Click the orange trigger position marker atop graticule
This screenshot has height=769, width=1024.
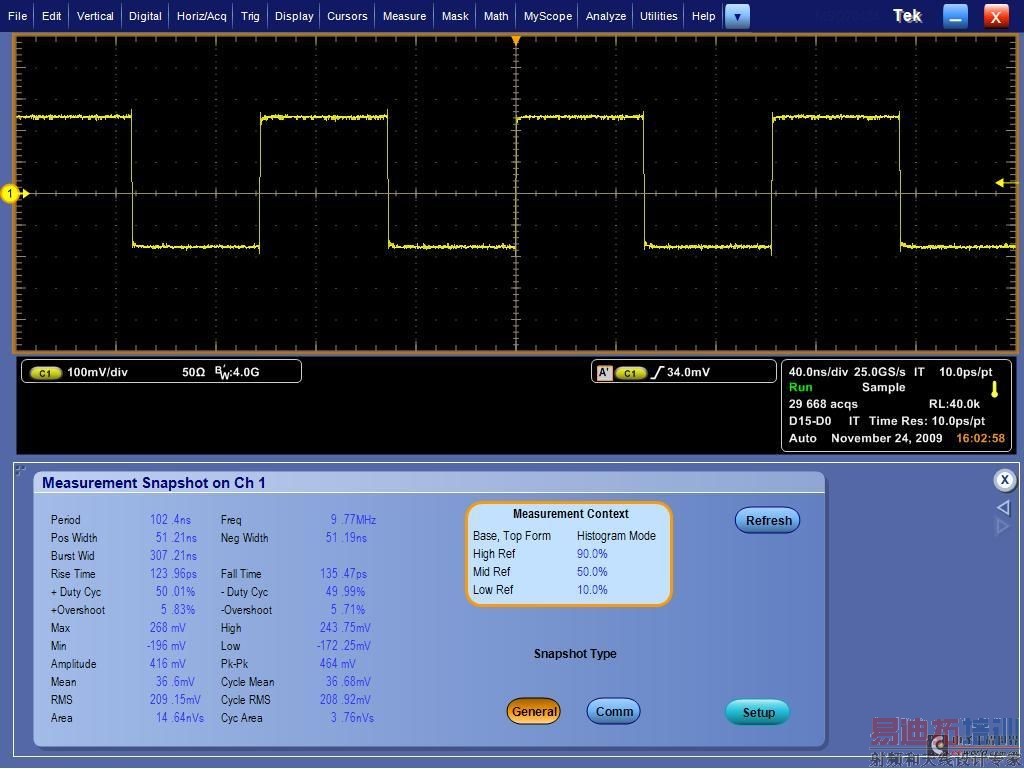pos(516,40)
